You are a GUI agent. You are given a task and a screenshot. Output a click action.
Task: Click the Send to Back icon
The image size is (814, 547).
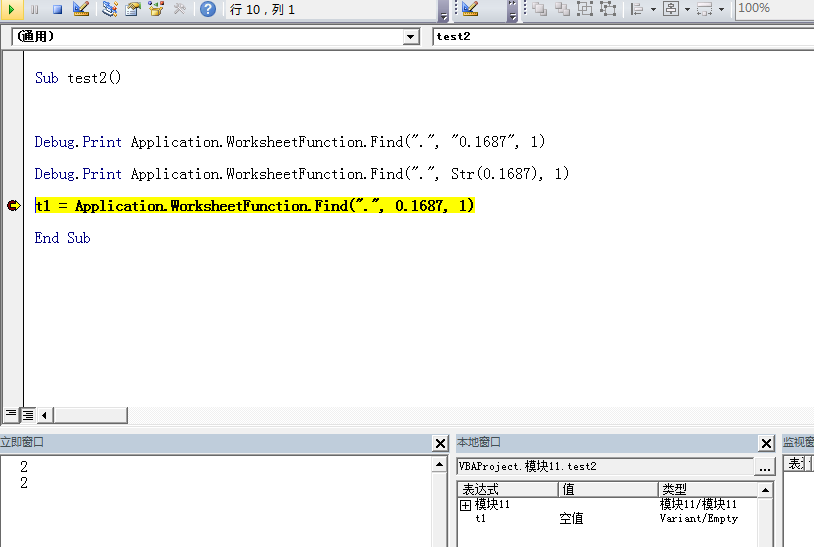pyautogui.click(x=562, y=9)
